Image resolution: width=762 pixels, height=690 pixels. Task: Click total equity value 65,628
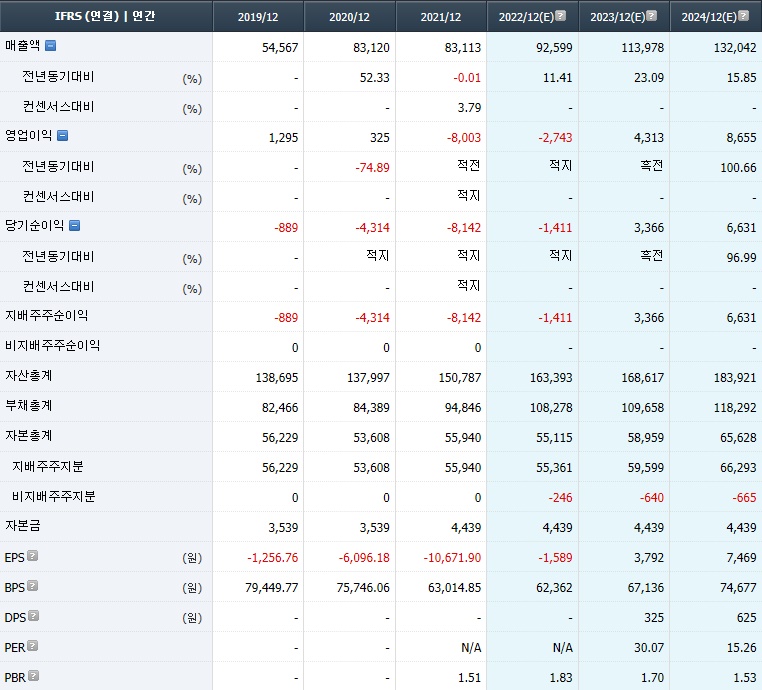[x=738, y=438]
